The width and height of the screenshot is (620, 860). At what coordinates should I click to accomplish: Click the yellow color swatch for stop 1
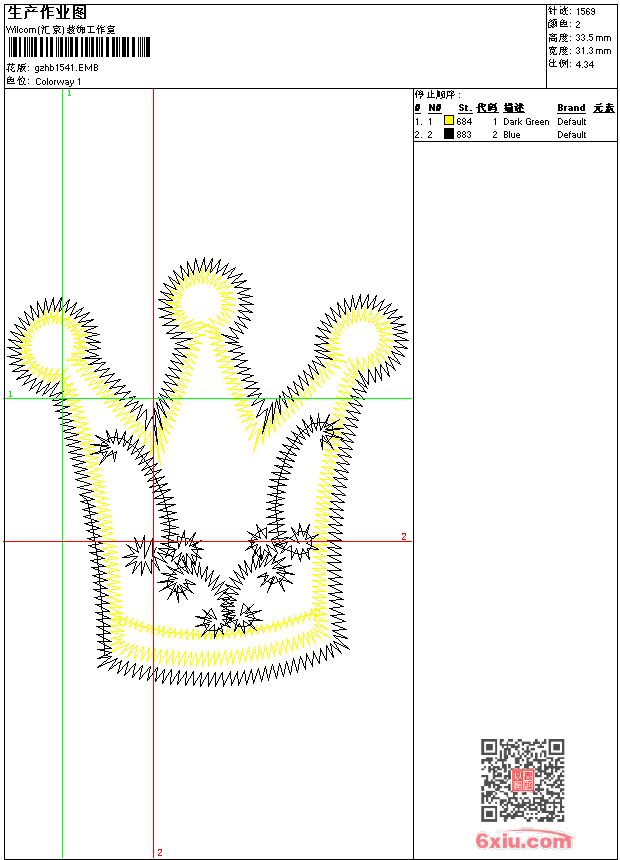[449, 121]
